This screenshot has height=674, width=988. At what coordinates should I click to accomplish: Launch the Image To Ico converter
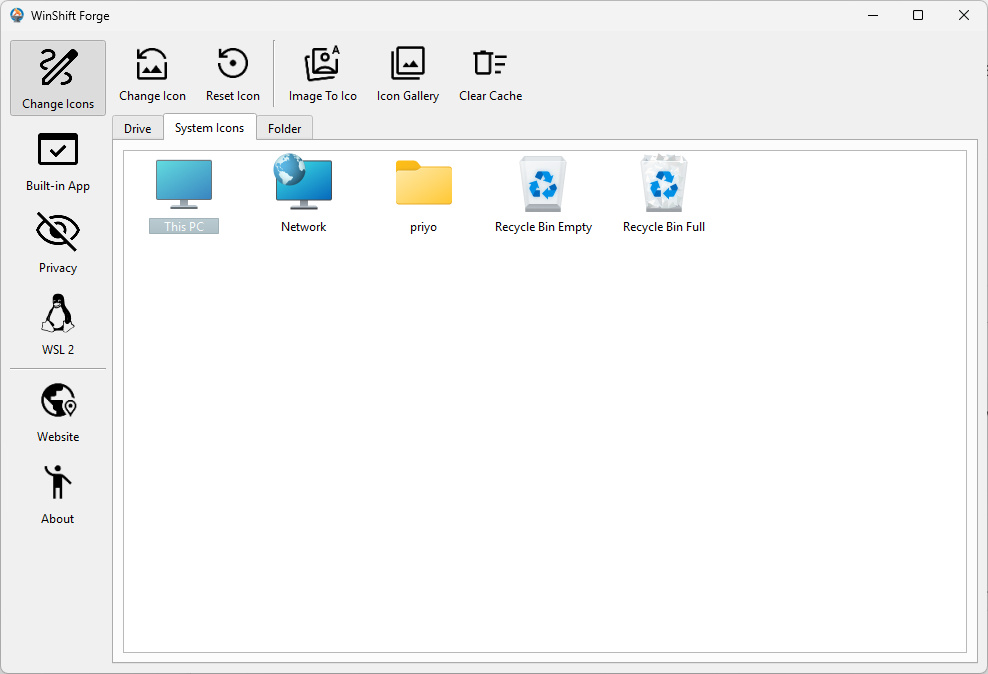tap(322, 75)
